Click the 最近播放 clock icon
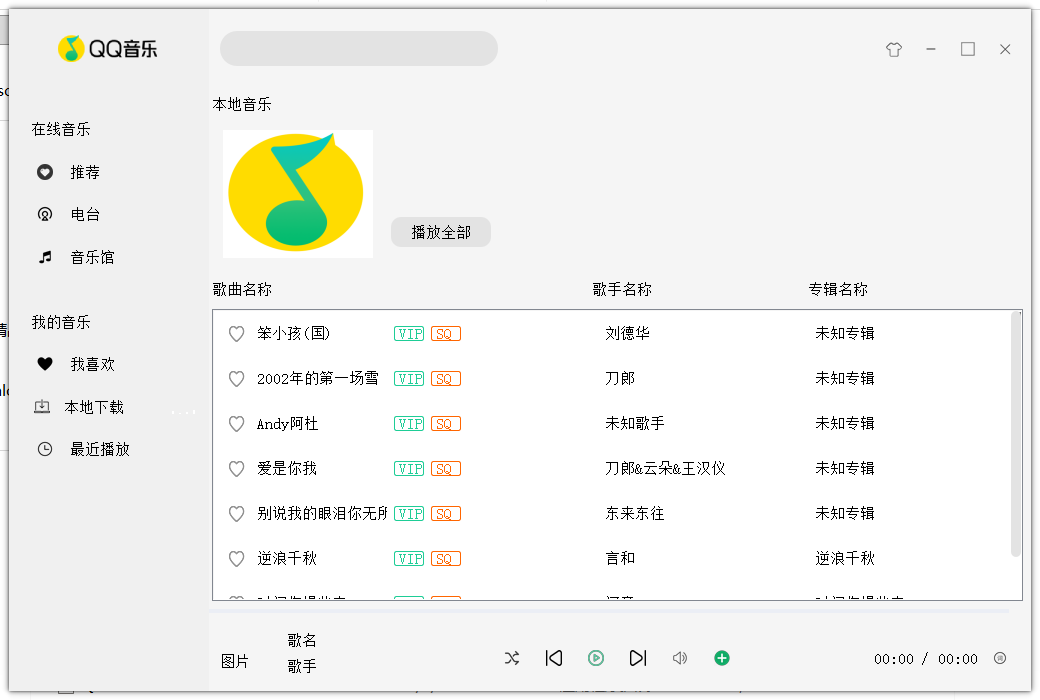The width and height of the screenshot is (1040, 700). click(x=44, y=449)
